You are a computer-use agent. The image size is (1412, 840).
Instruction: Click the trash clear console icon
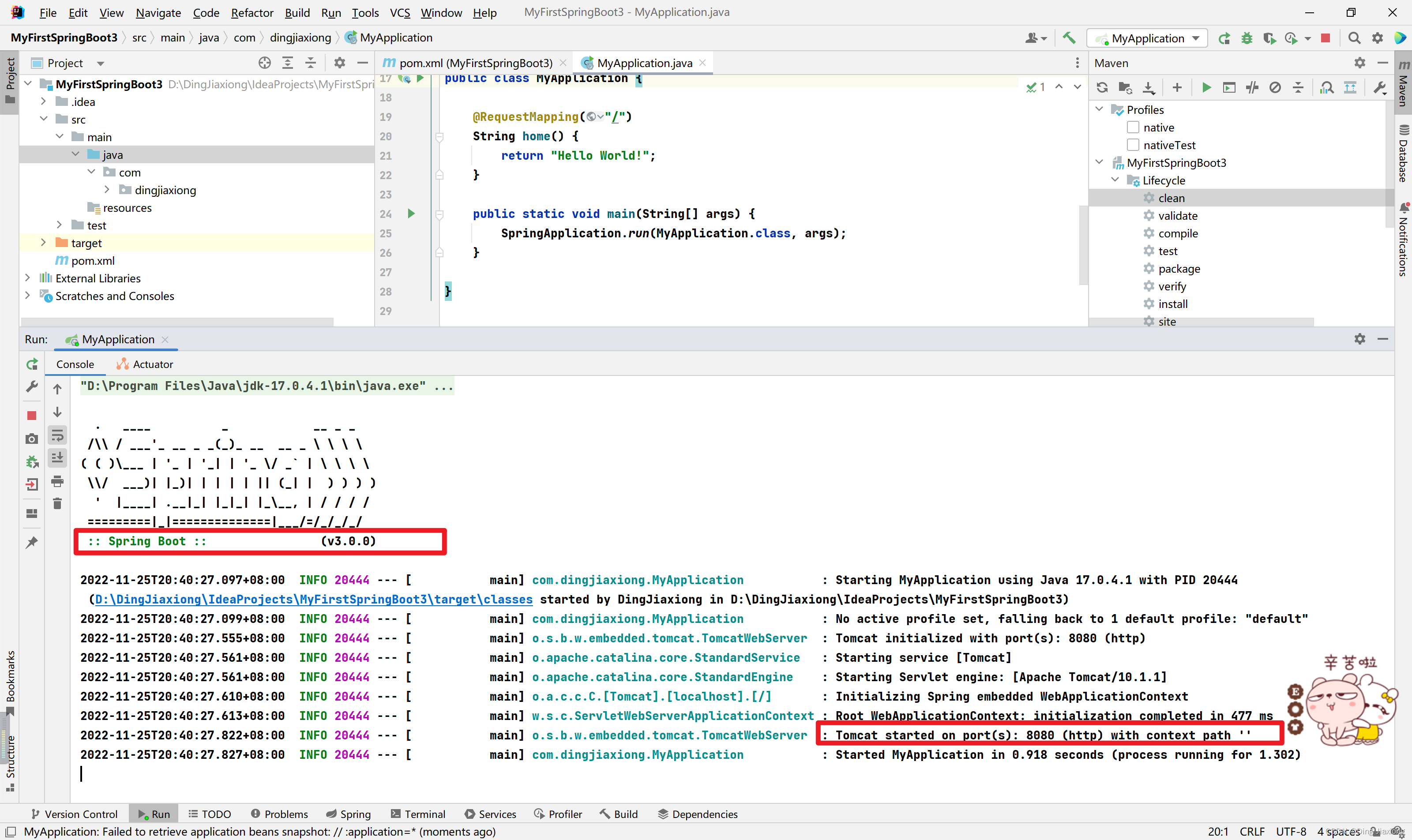tap(57, 503)
